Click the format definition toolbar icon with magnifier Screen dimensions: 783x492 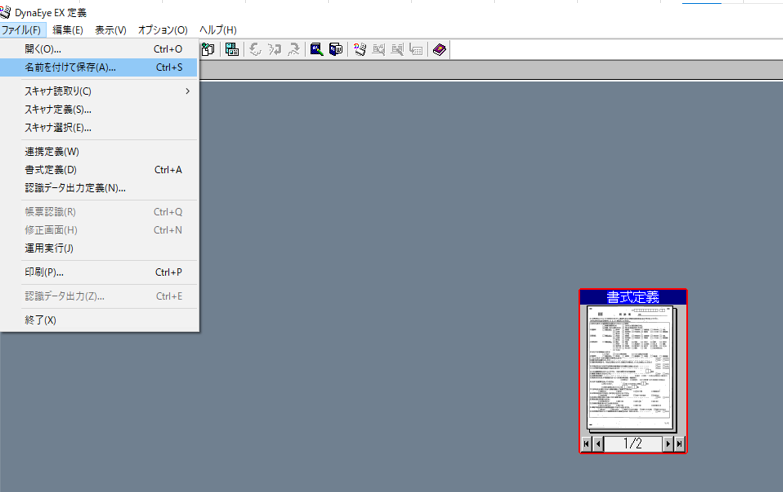[x=316, y=49]
